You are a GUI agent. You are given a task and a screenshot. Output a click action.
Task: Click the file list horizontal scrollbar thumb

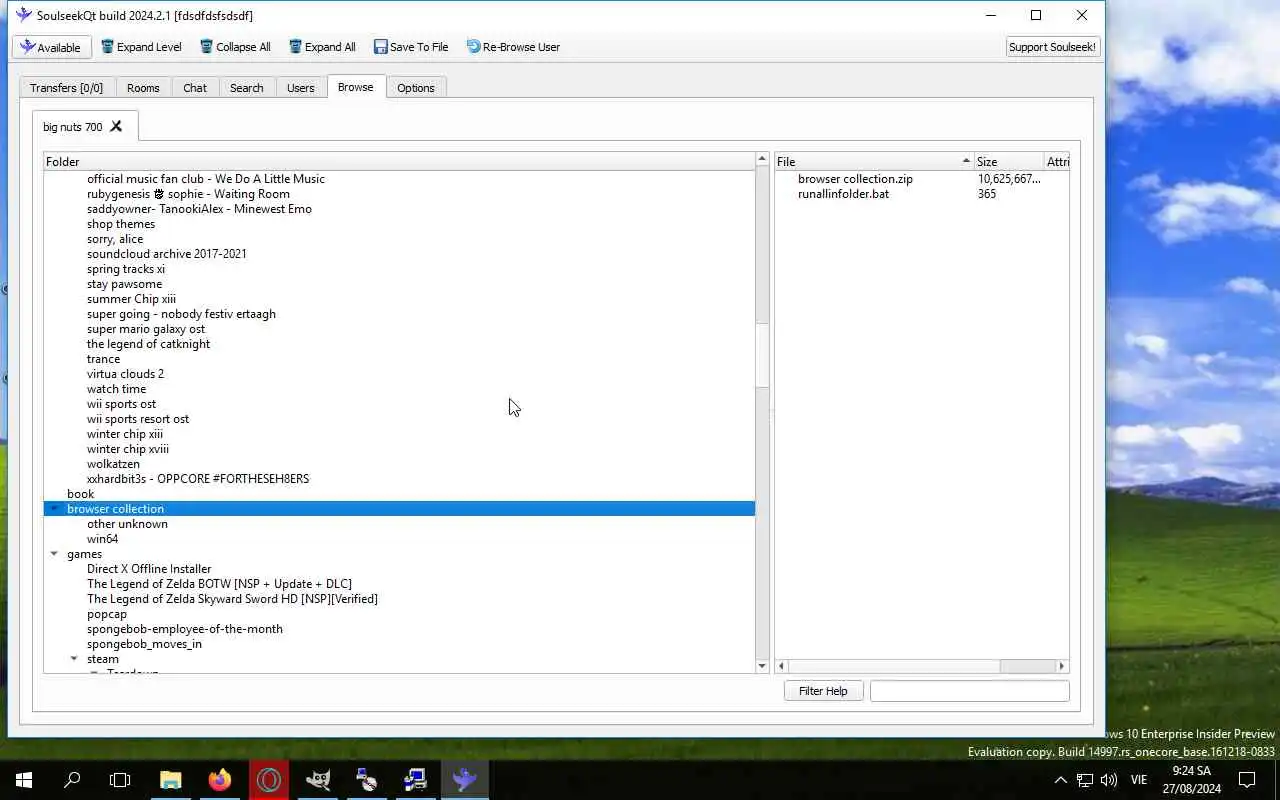(1027, 666)
